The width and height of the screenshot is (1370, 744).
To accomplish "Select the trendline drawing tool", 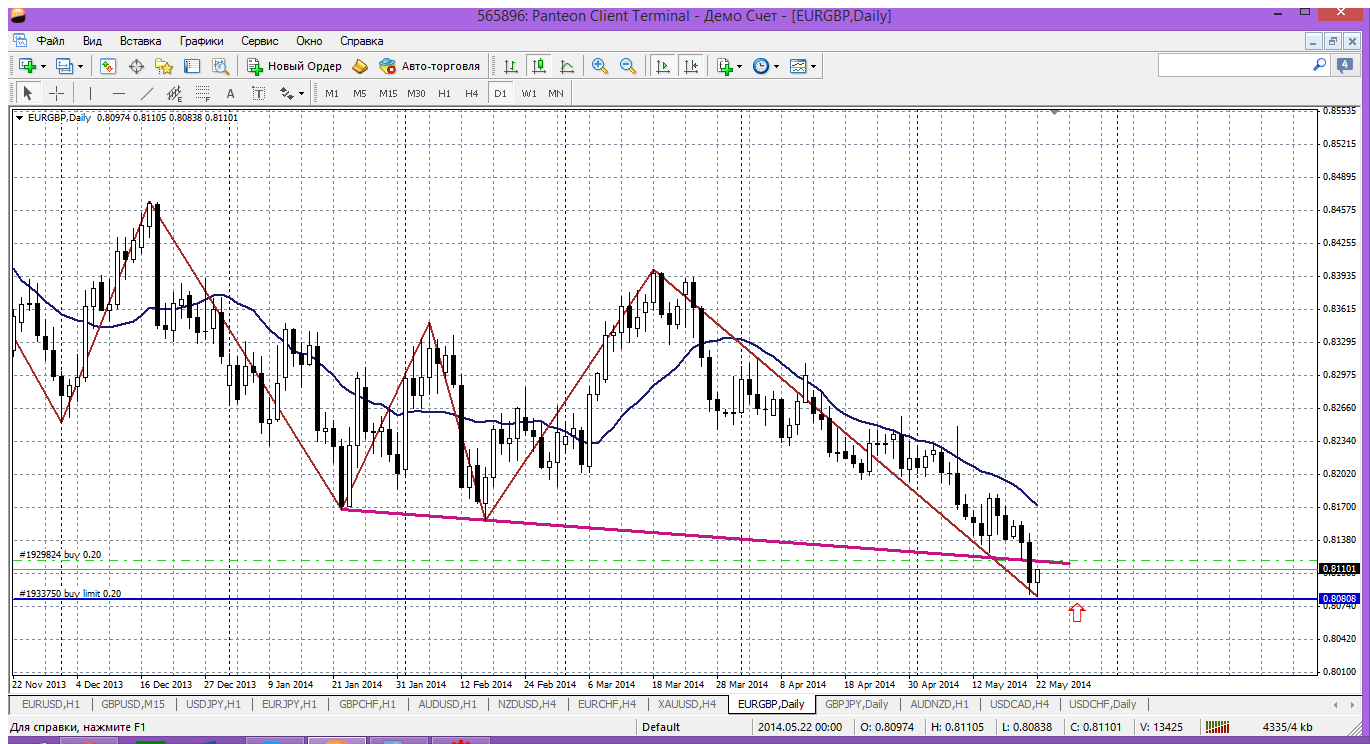I will [147, 93].
